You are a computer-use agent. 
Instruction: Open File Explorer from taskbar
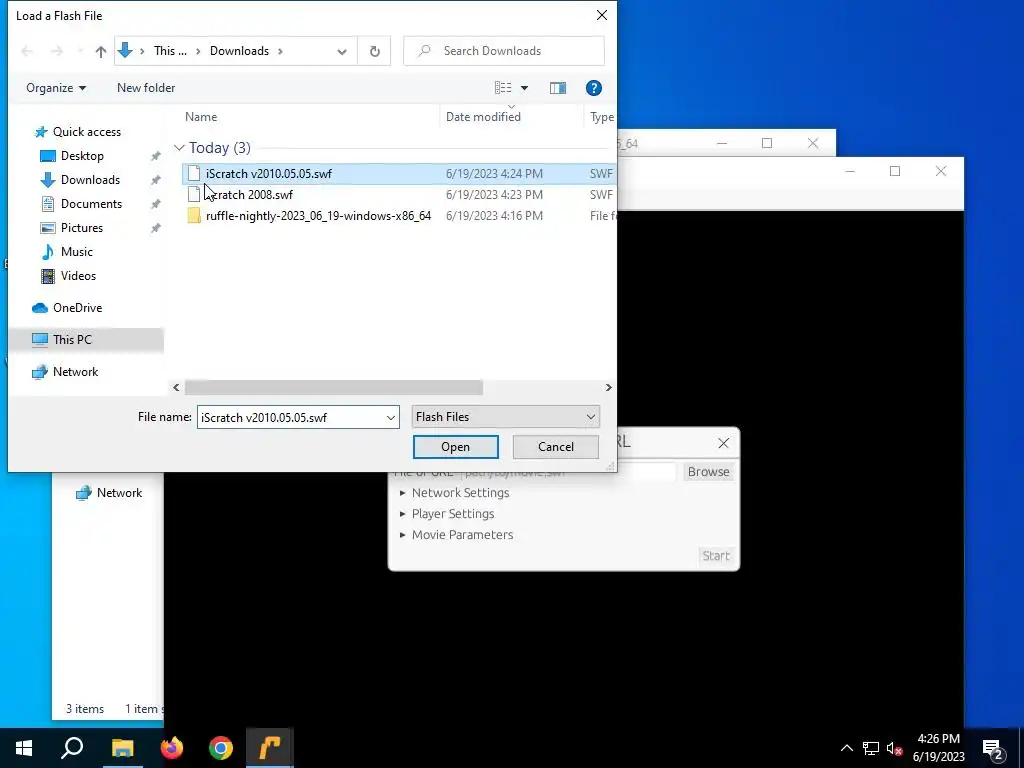tap(122, 748)
